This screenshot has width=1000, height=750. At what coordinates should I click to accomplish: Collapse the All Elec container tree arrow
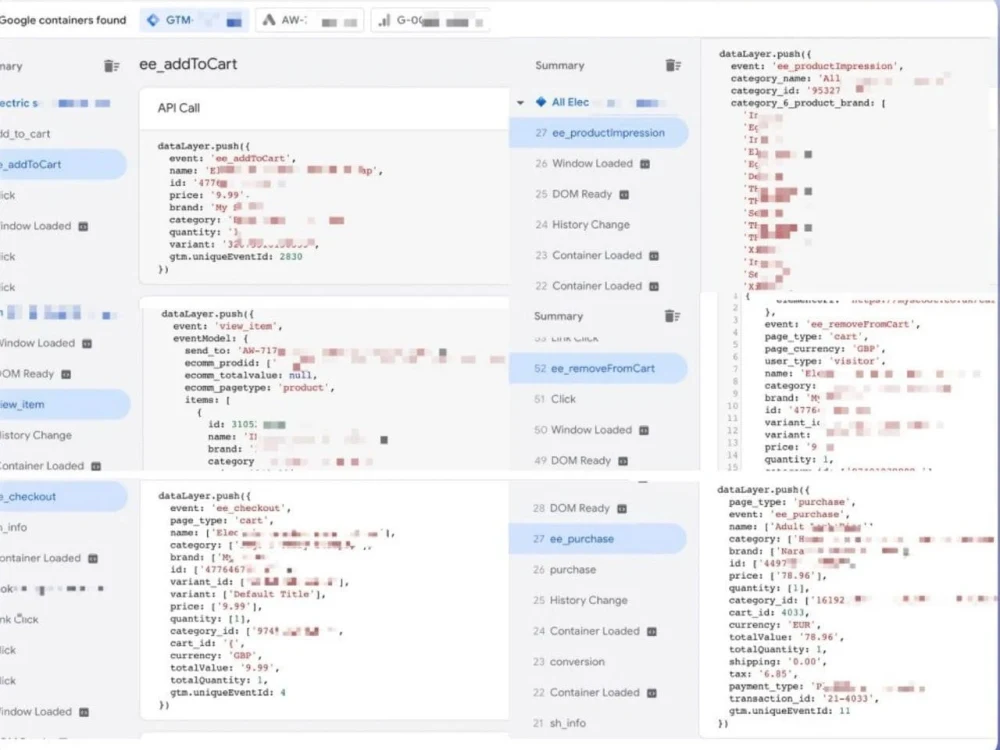(520, 103)
